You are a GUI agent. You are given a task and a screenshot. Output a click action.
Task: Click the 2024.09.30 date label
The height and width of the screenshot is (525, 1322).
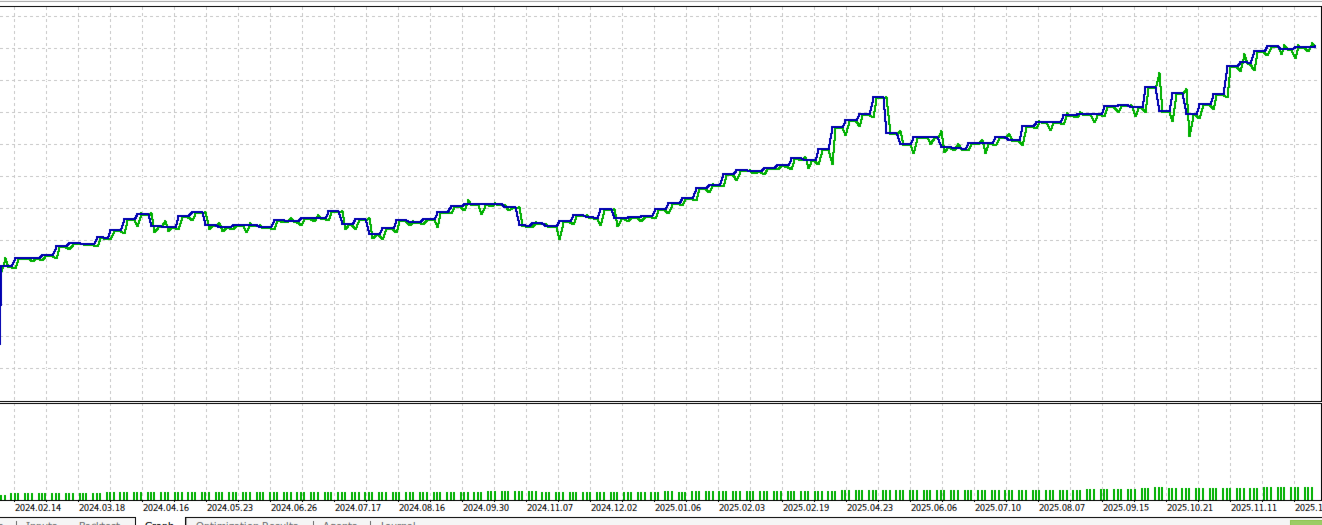(486, 508)
